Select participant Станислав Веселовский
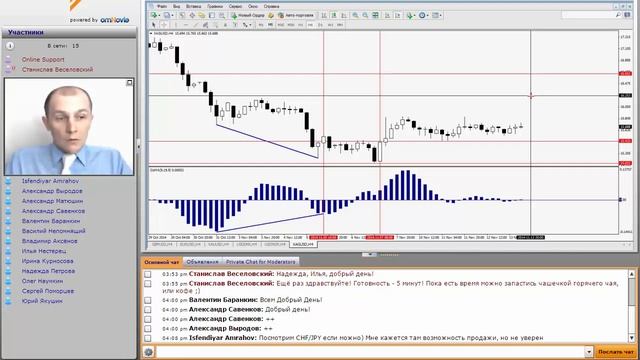Screen dimensions: 640x360 pyautogui.click(x=57, y=69)
